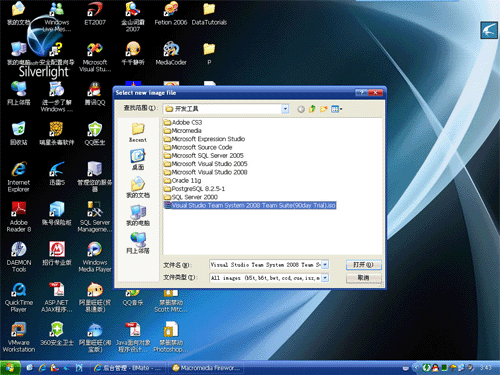Open the 360 security guard desktop icon
500x375 pixels.
[x=57, y=334]
